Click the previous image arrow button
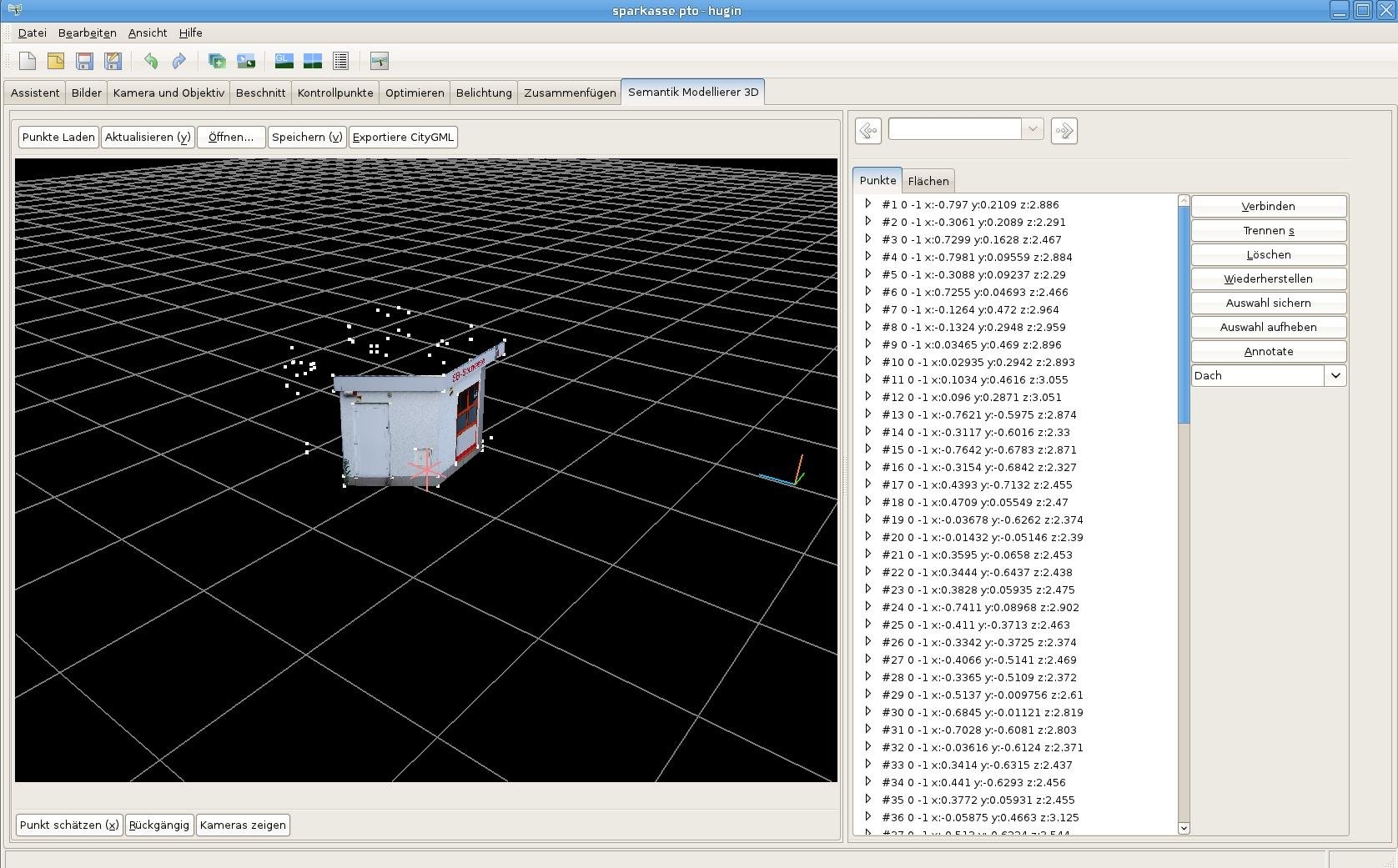1398x868 pixels. pyautogui.click(x=868, y=131)
